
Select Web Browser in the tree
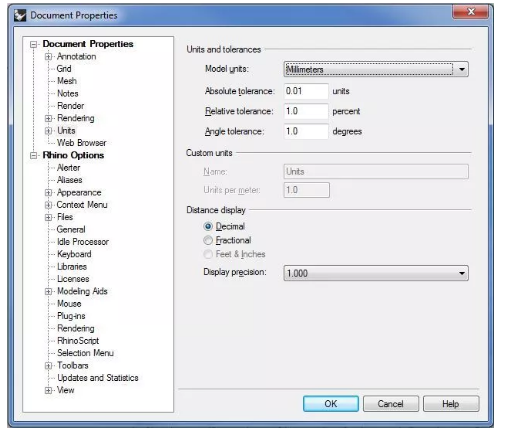(82, 143)
